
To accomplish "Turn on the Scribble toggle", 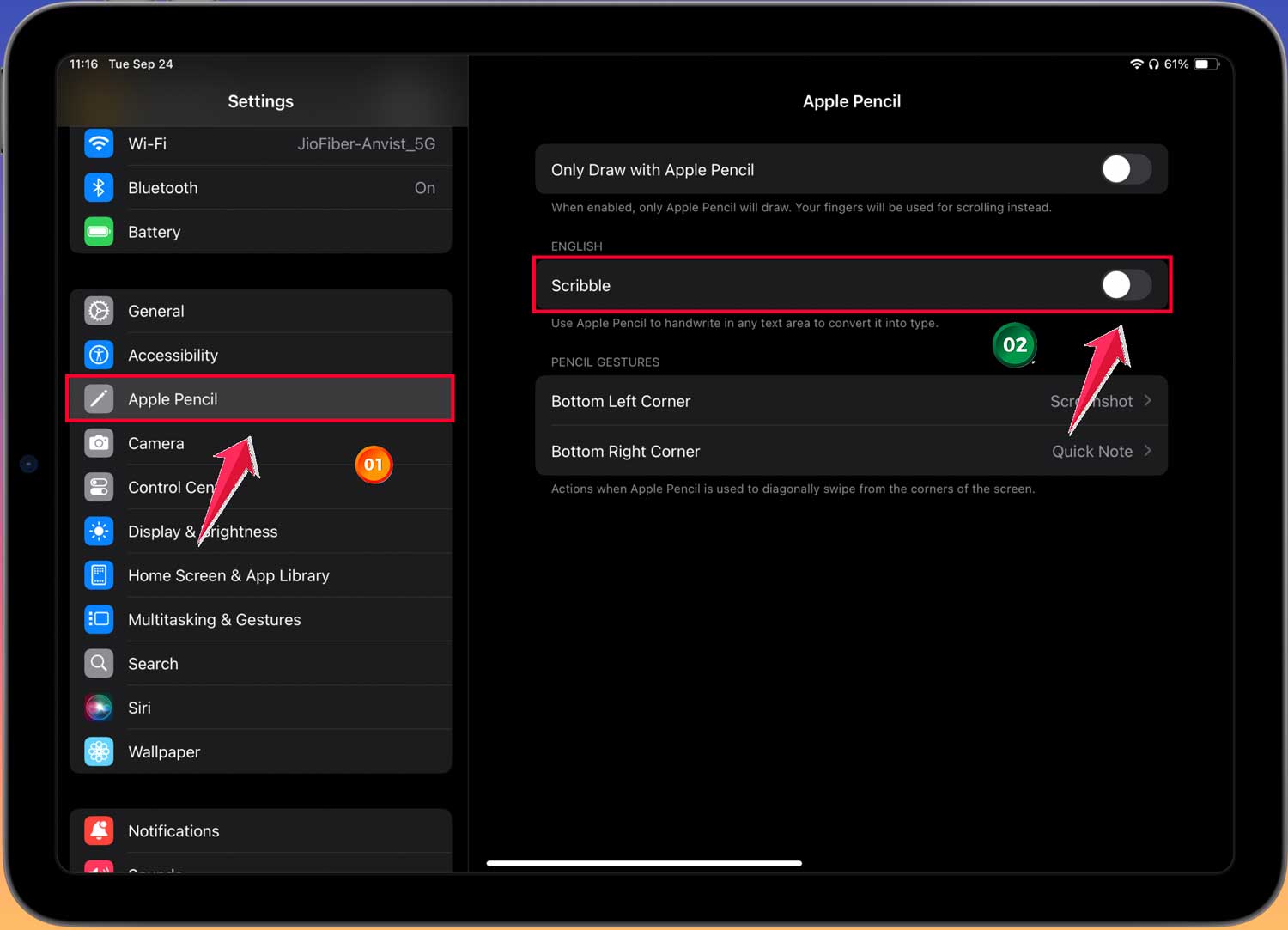I will (x=1126, y=285).
